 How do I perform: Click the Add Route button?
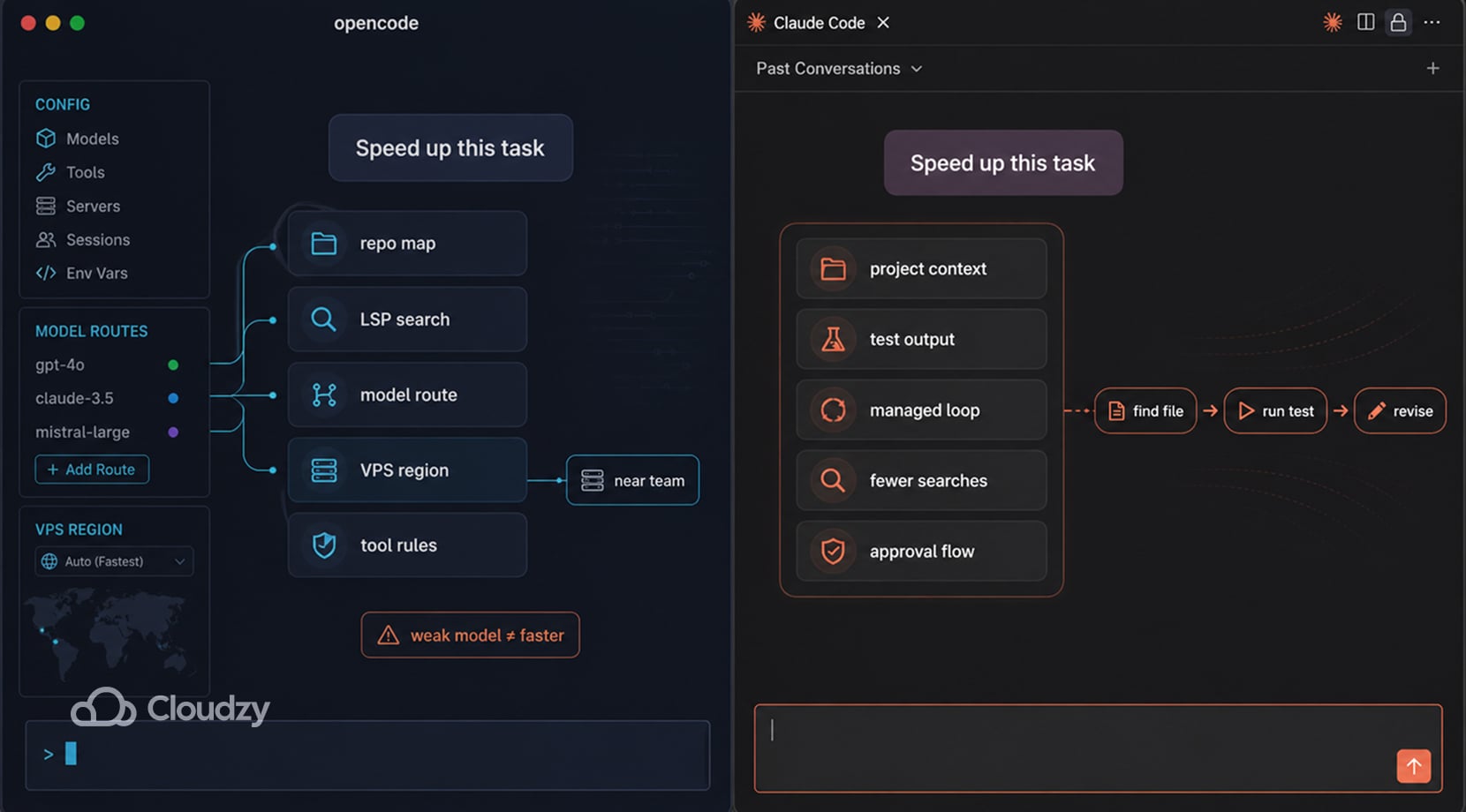[x=92, y=469]
